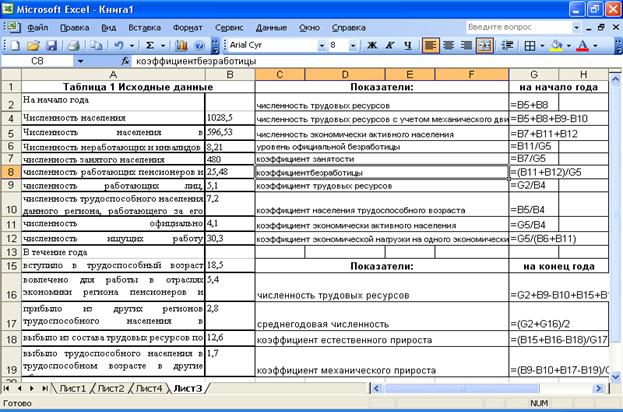Click the Name Box showing C8

click(x=37, y=61)
